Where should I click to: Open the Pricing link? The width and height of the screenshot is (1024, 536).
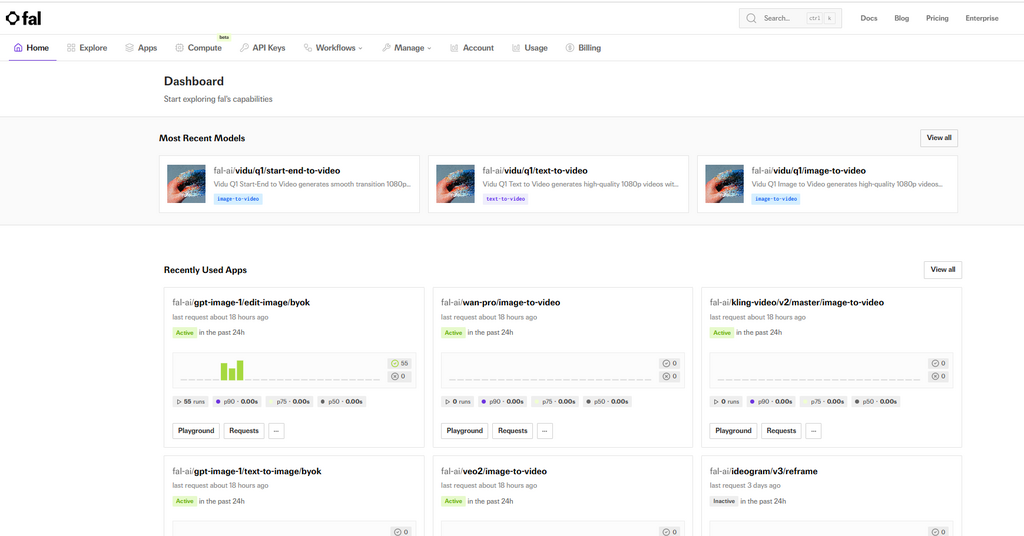point(937,18)
